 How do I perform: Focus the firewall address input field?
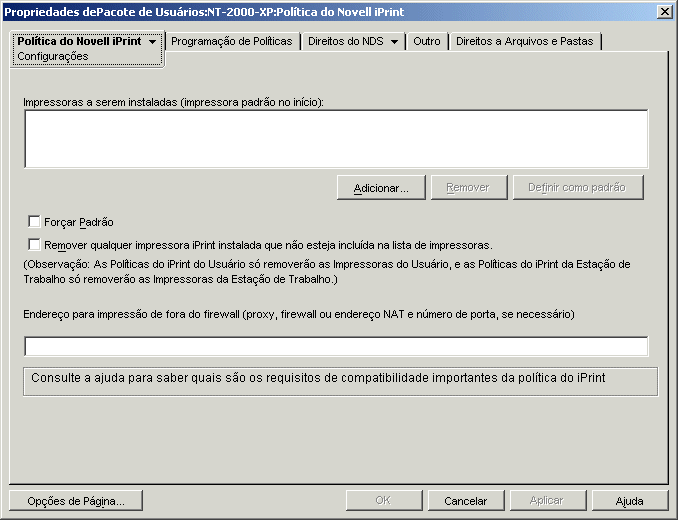pyautogui.click(x=336, y=346)
